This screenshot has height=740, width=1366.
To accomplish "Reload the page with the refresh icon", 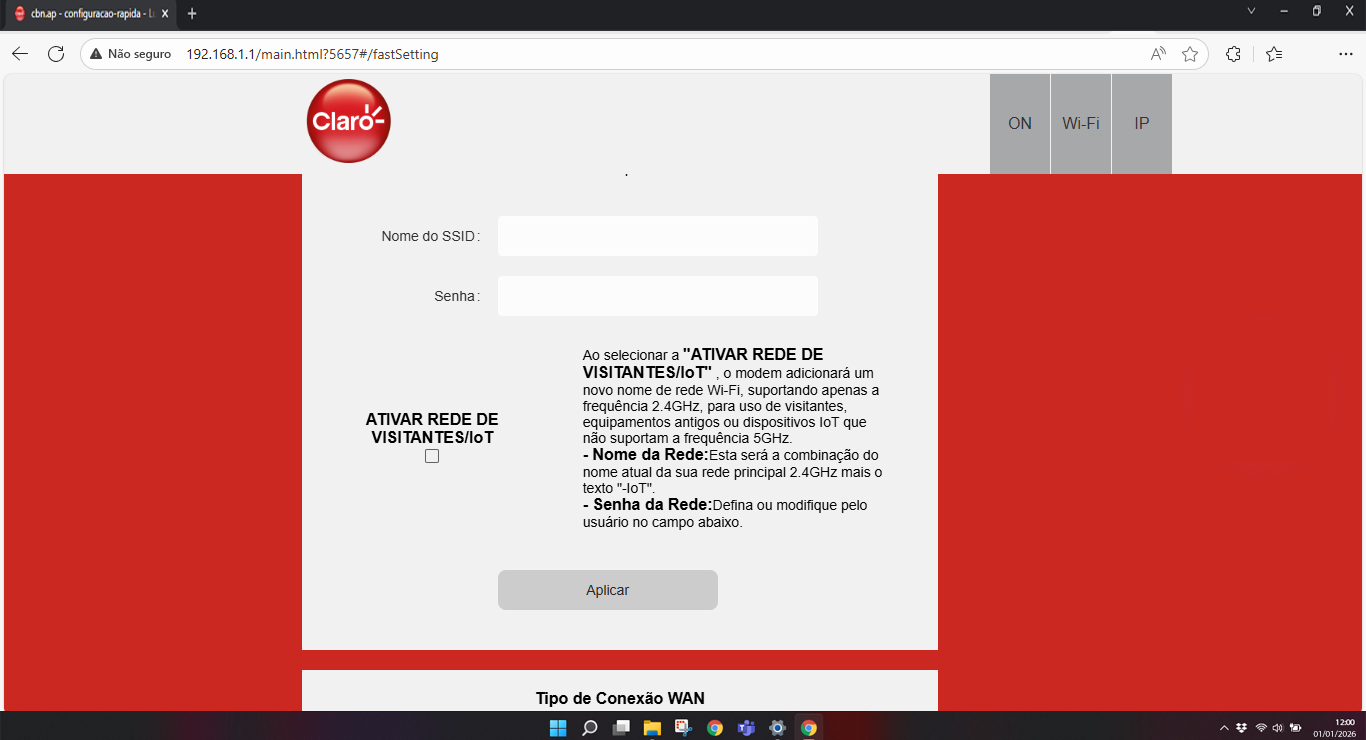I will (x=56, y=54).
